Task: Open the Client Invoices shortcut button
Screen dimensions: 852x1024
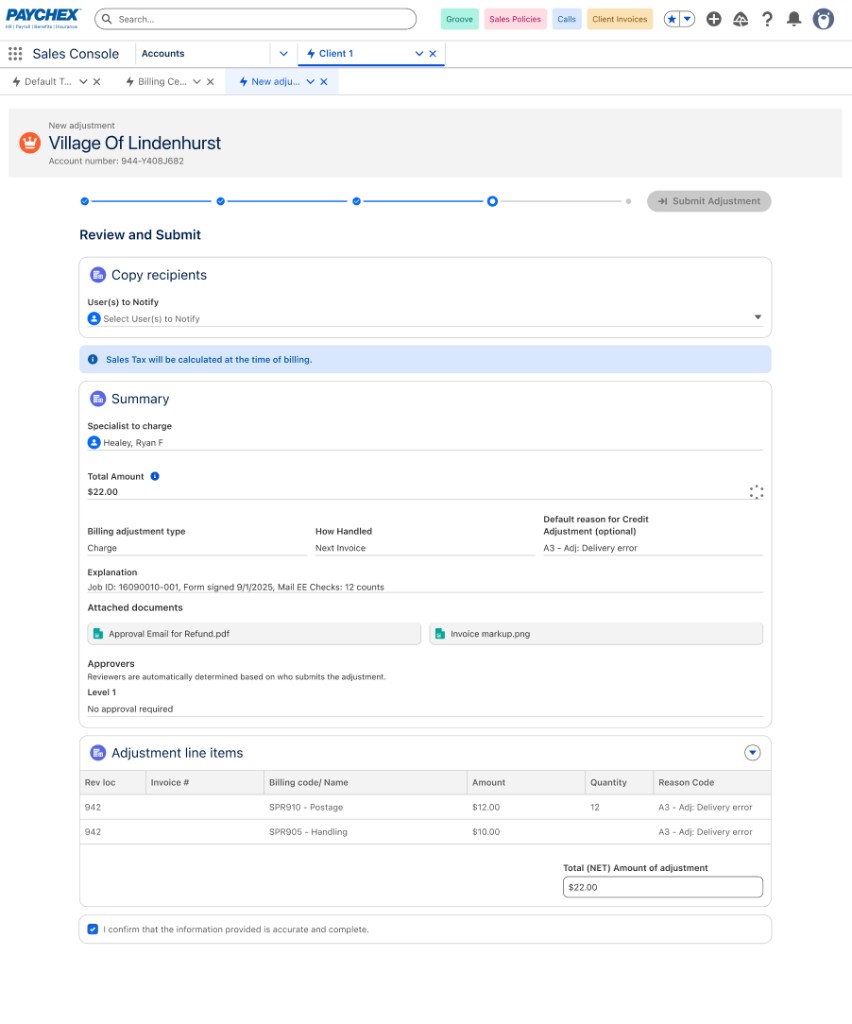Action: pos(620,19)
